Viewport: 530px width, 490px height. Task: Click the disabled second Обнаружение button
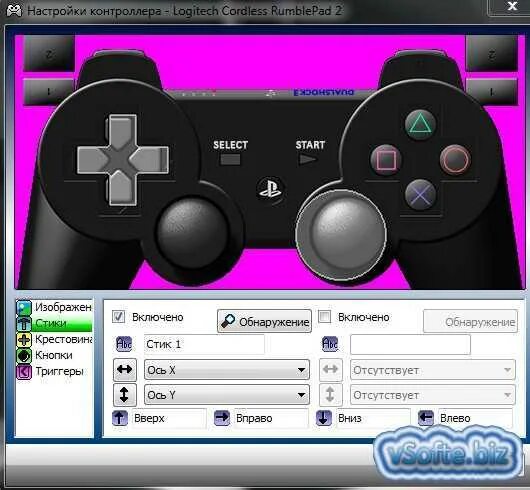click(x=470, y=321)
